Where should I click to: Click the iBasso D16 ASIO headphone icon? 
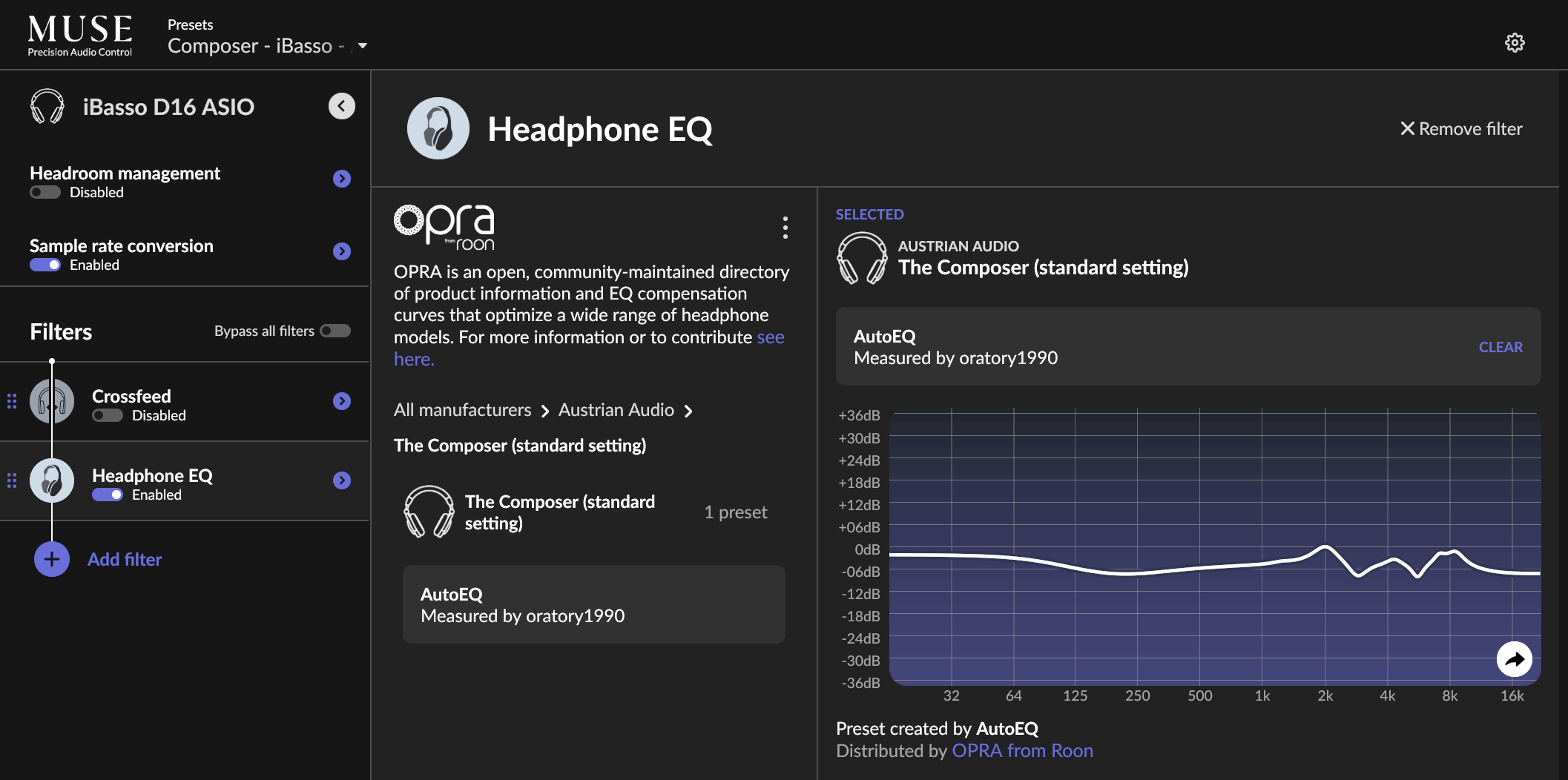pos(47,106)
